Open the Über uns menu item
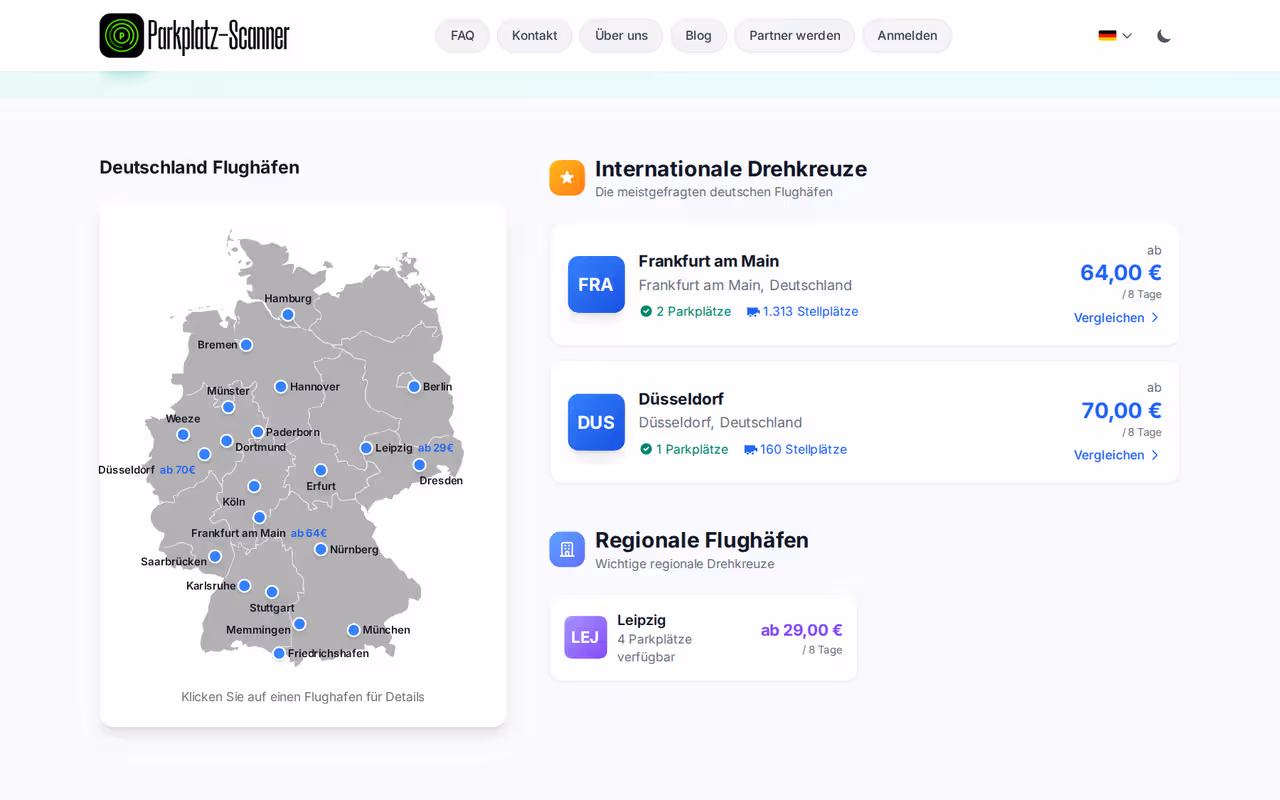The height and width of the screenshot is (800, 1280). coord(621,36)
